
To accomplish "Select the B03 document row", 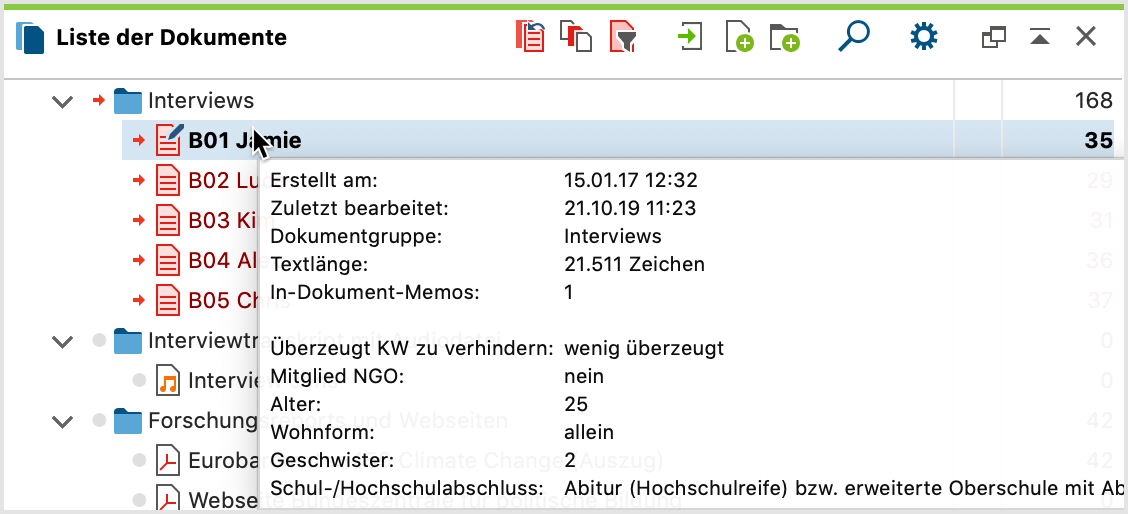I will pos(222,220).
